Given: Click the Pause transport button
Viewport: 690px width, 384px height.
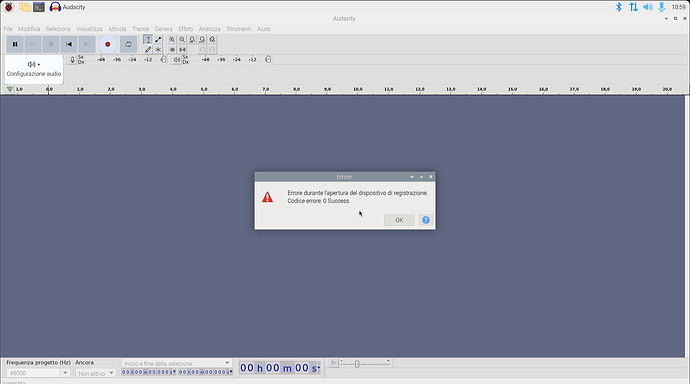Looking at the screenshot, I should coord(15,44).
